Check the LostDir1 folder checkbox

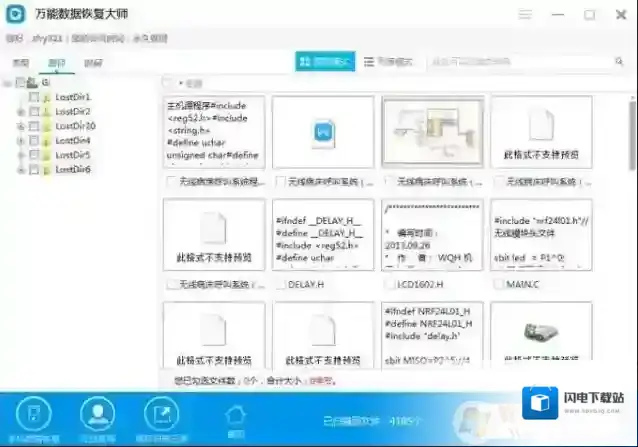point(34,97)
